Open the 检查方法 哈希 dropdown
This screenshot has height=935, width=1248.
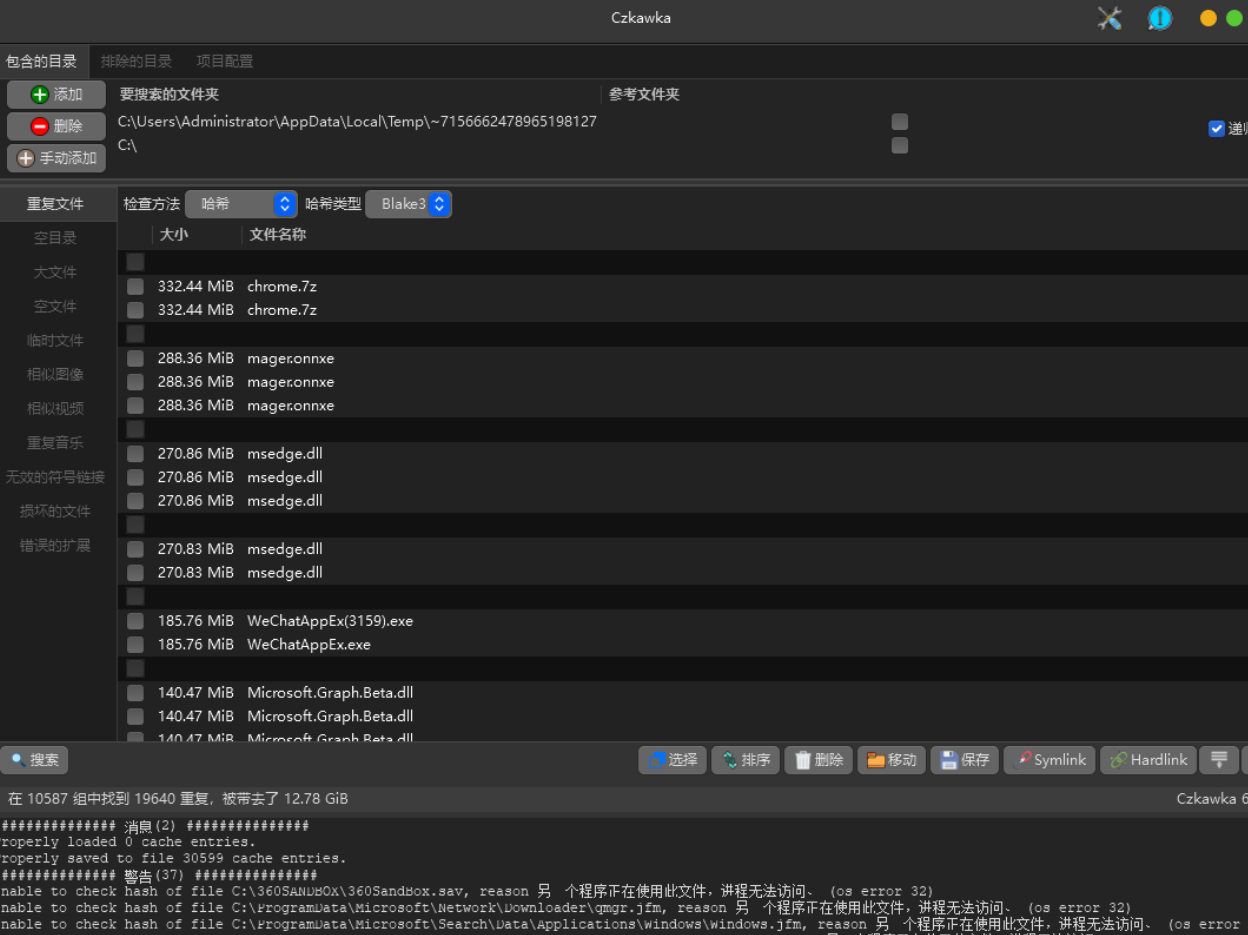coord(241,204)
